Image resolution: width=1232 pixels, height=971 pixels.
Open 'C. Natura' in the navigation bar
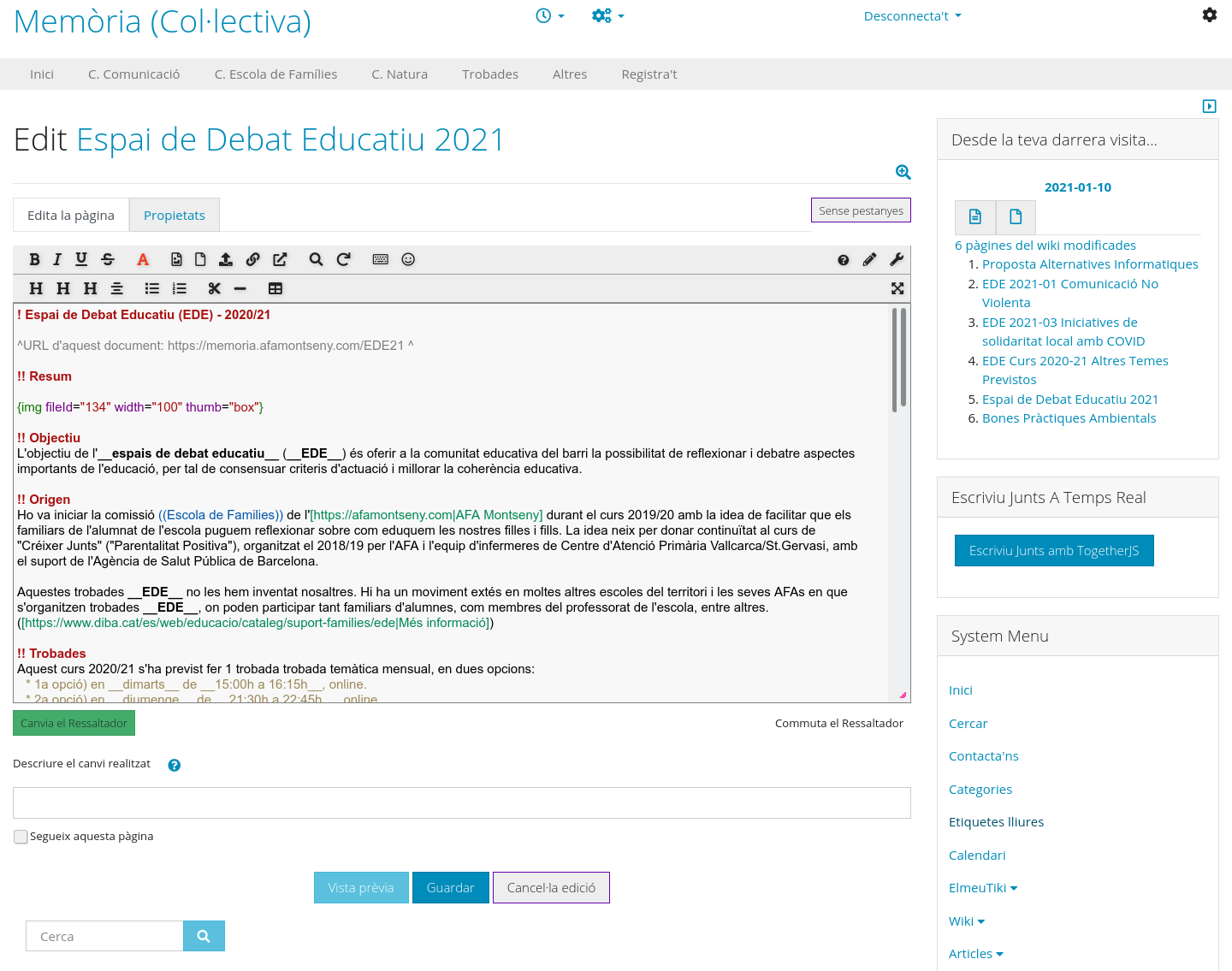point(400,74)
